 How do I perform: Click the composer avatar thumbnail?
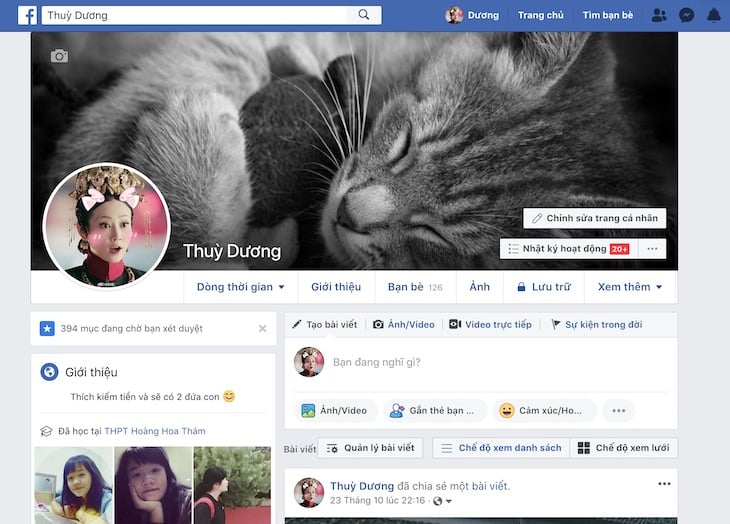309,362
